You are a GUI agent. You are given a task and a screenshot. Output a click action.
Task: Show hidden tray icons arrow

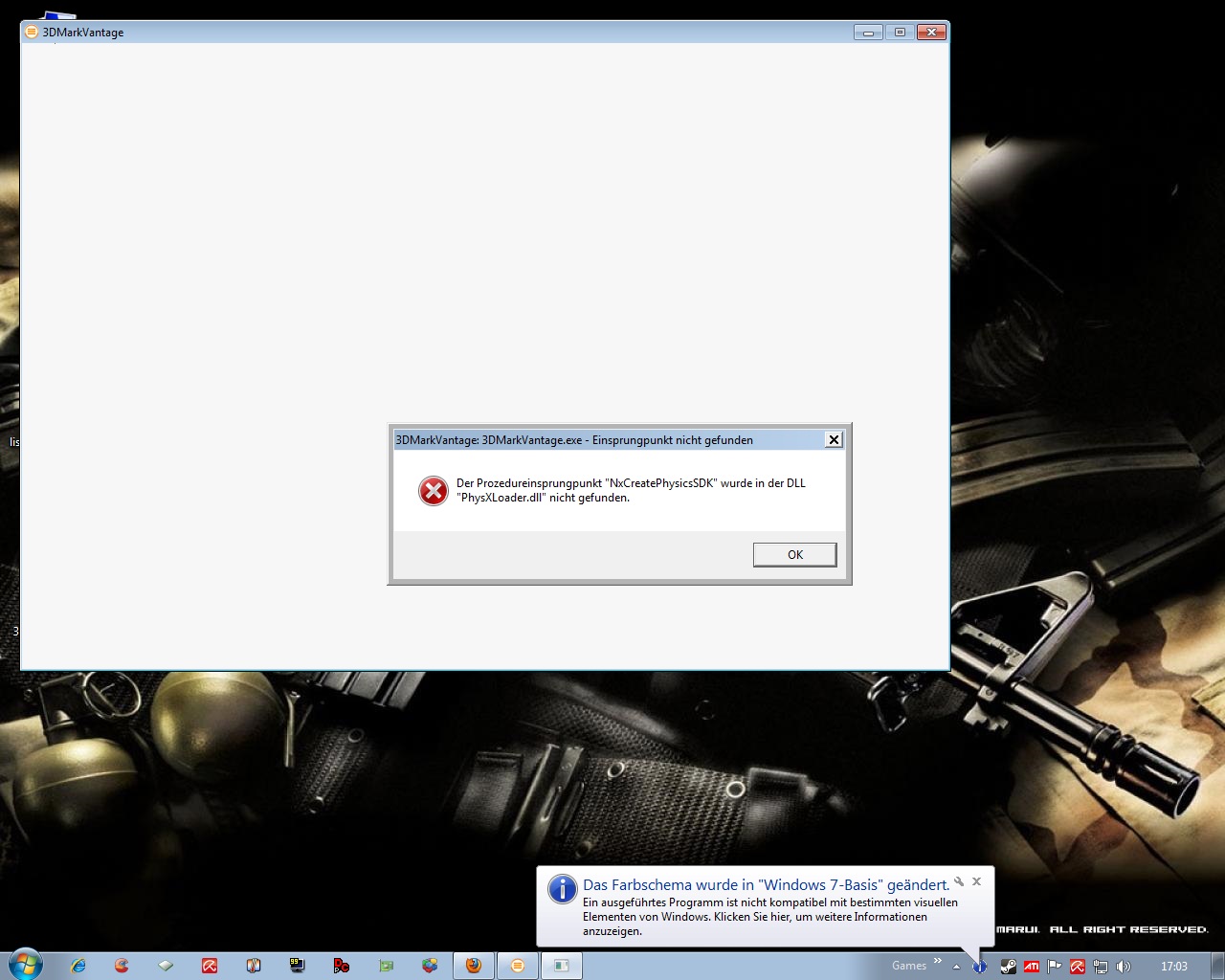[x=956, y=967]
